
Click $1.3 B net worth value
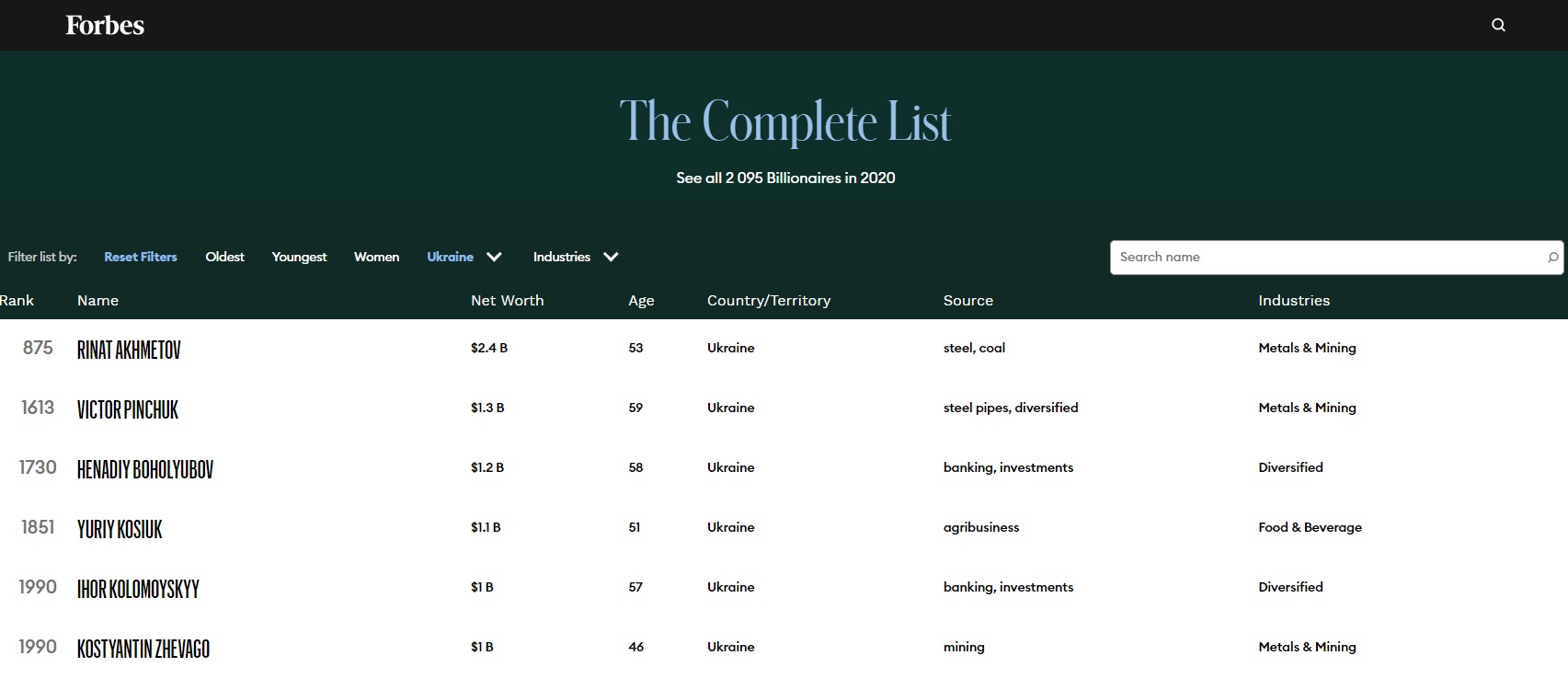(487, 408)
